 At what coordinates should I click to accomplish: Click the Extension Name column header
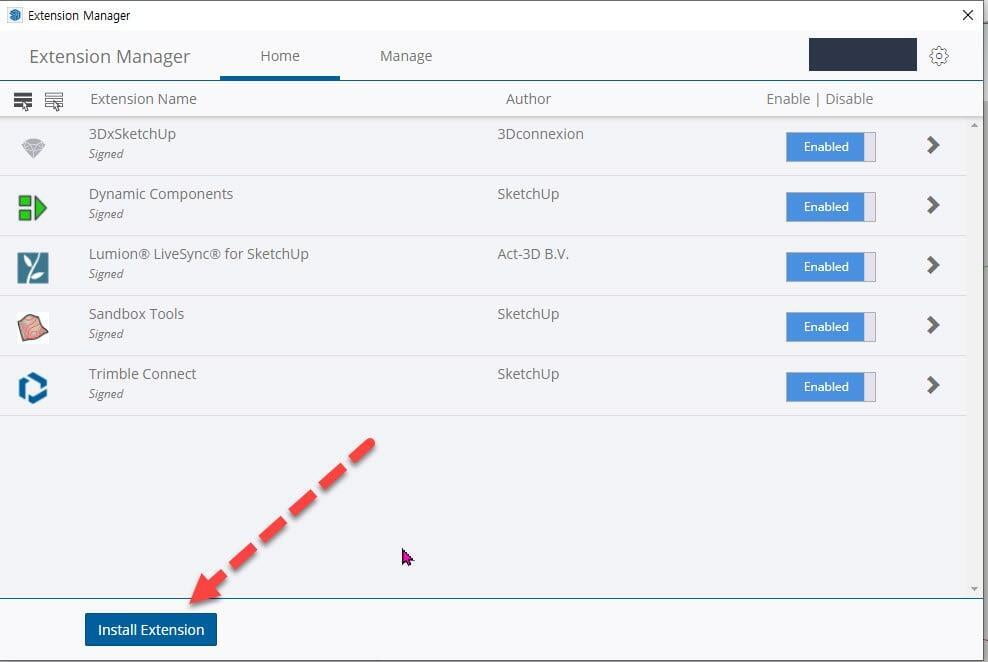[x=143, y=99]
